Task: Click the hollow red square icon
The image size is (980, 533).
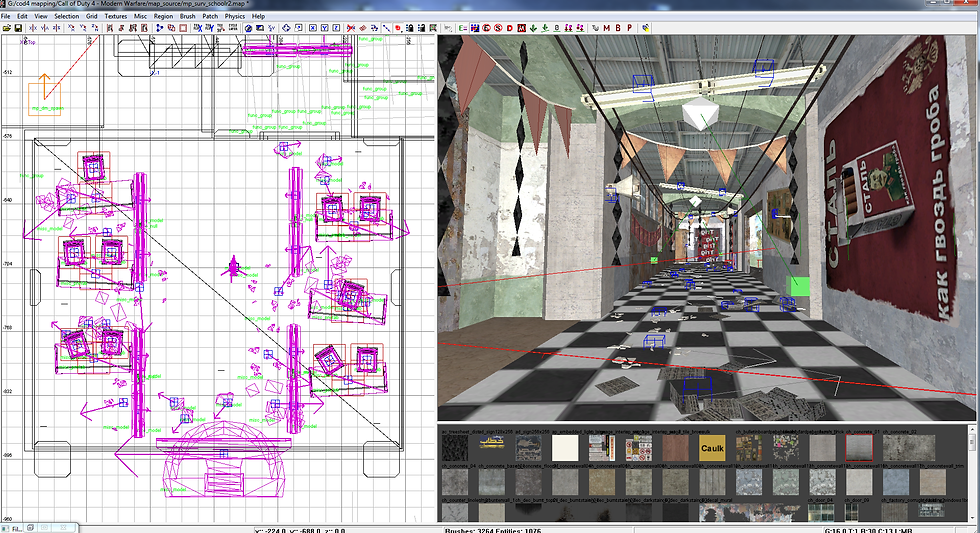Action: coord(182,28)
